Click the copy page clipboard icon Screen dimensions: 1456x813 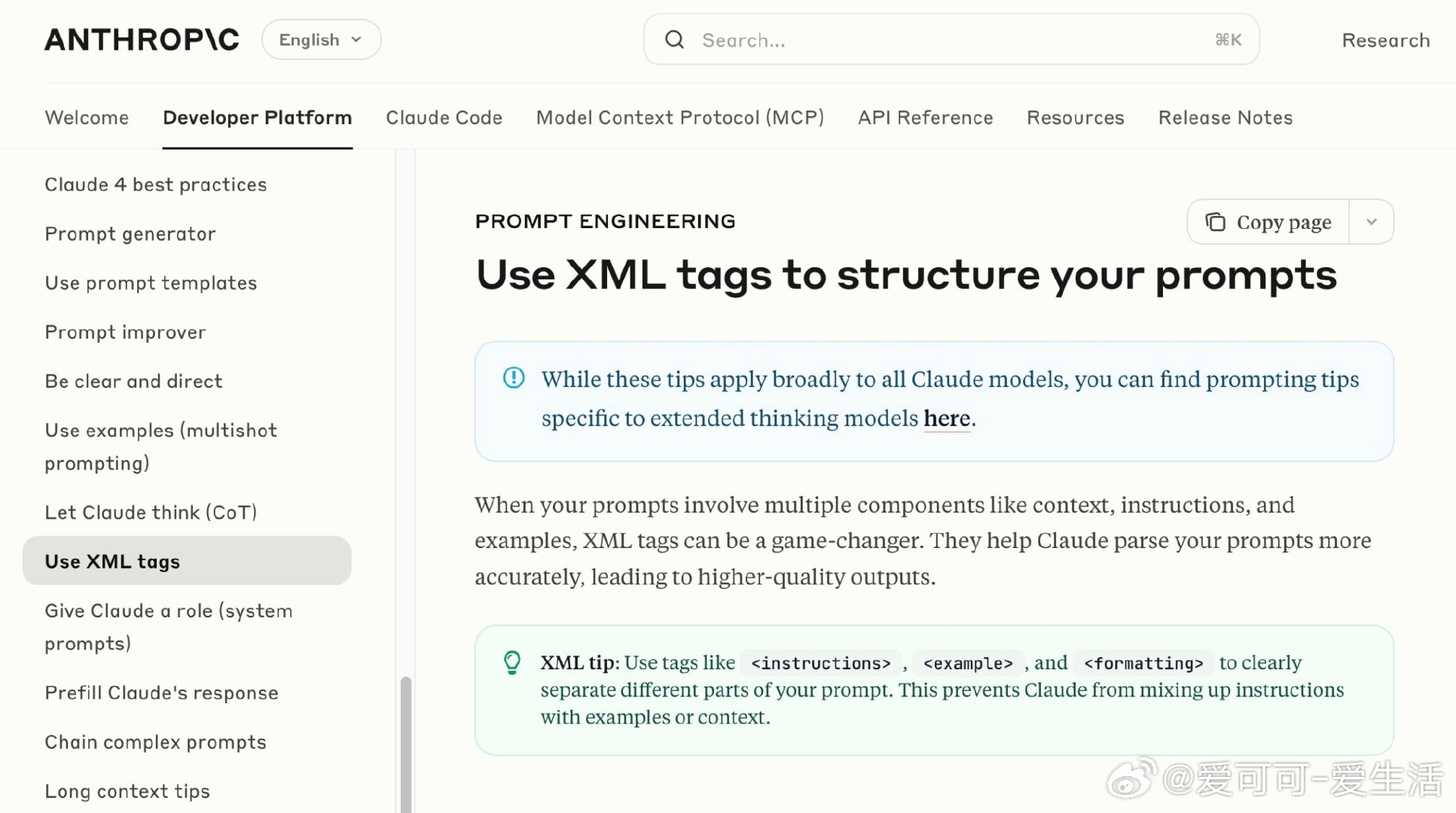coord(1215,222)
